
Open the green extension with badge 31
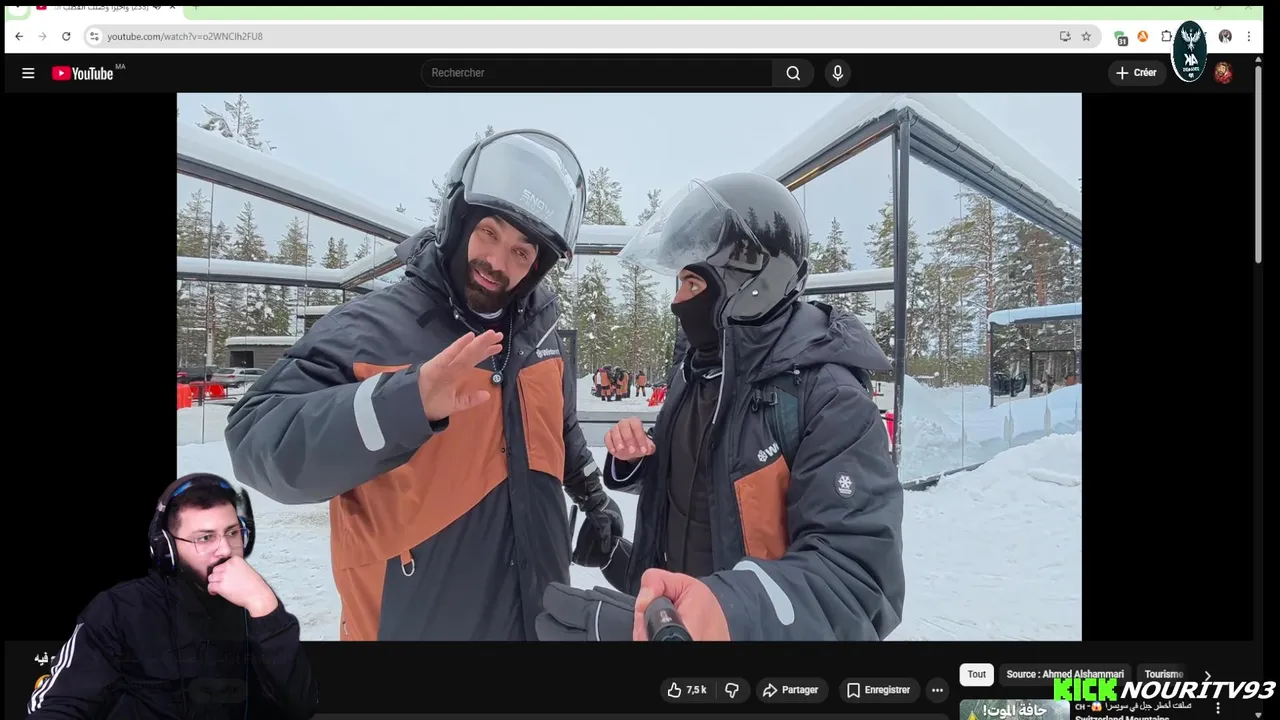(x=1120, y=37)
